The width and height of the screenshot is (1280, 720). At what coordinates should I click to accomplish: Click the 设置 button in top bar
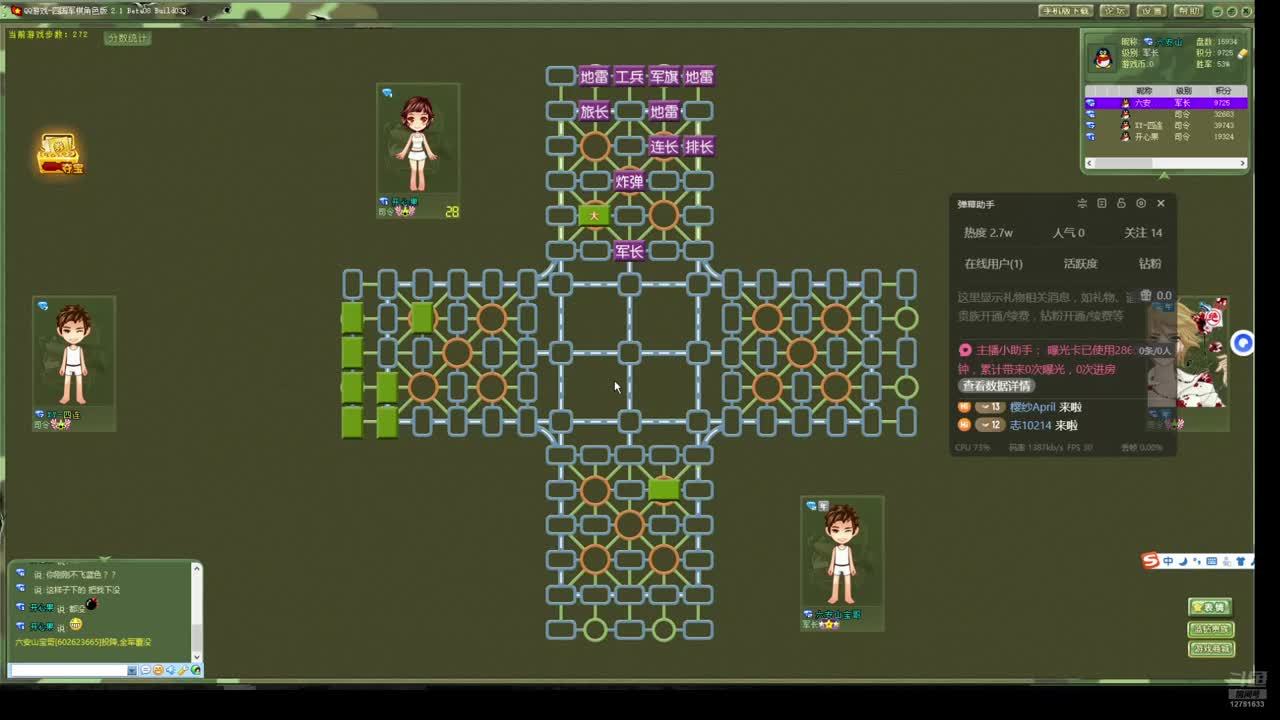pyautogui.click(x=1151, y=11)
